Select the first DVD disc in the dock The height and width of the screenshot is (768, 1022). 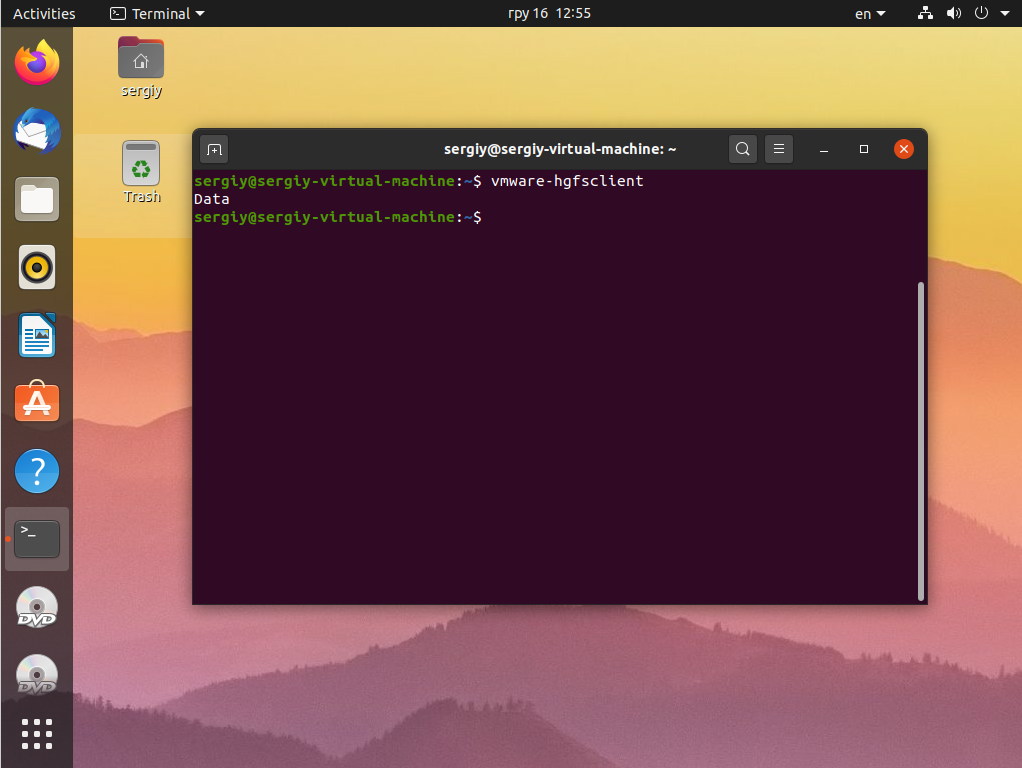pos(37,608)
